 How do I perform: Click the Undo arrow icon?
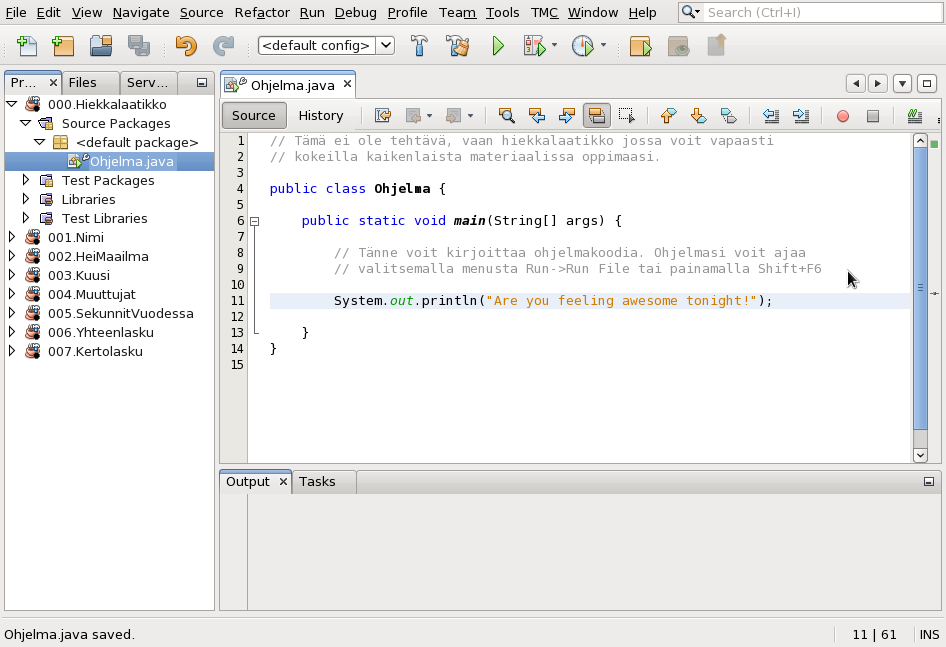coord(186,46)
